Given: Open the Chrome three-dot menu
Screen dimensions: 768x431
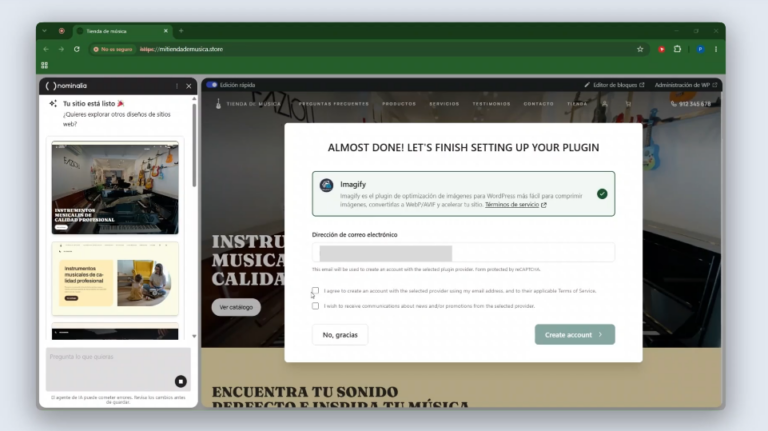Looking at the screenshot, I should coord(716,49).
